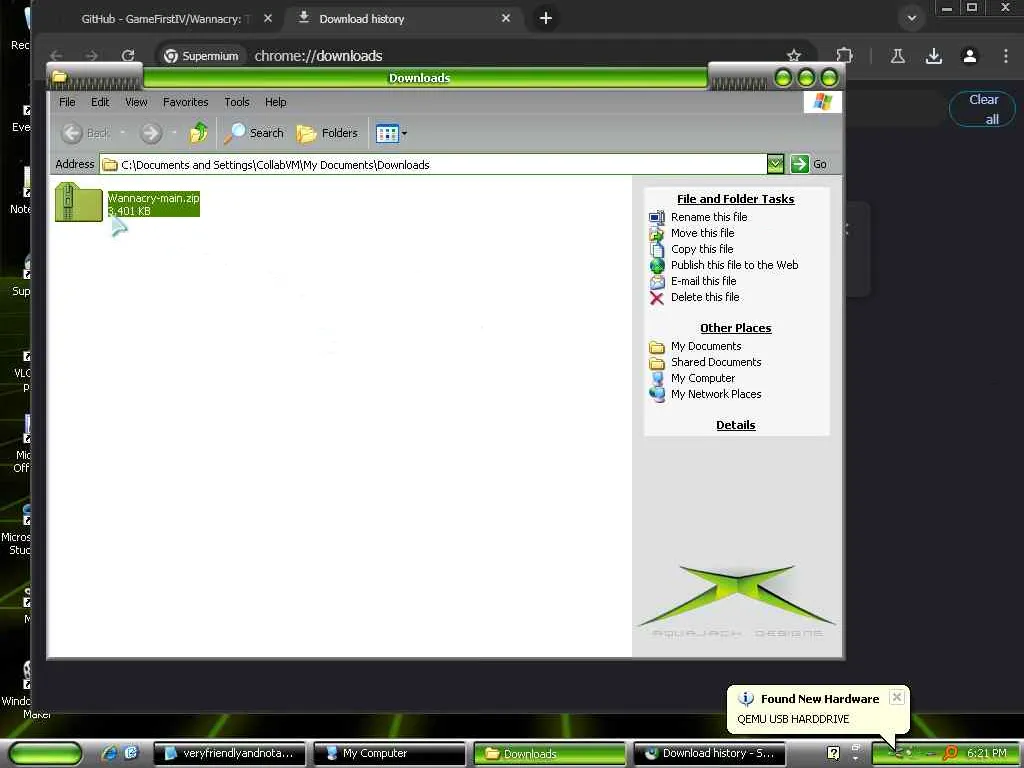
Task: Expand the Back history dropdown arrow
Action: [122, 133]
